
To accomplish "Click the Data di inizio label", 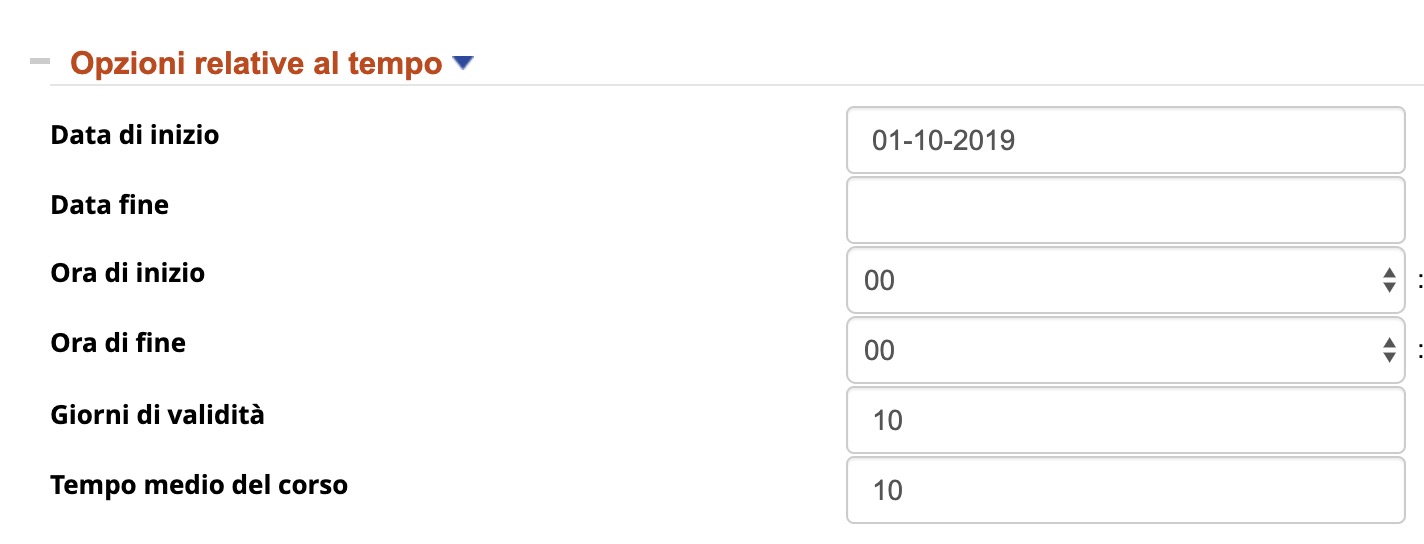I will click(135, 134).
